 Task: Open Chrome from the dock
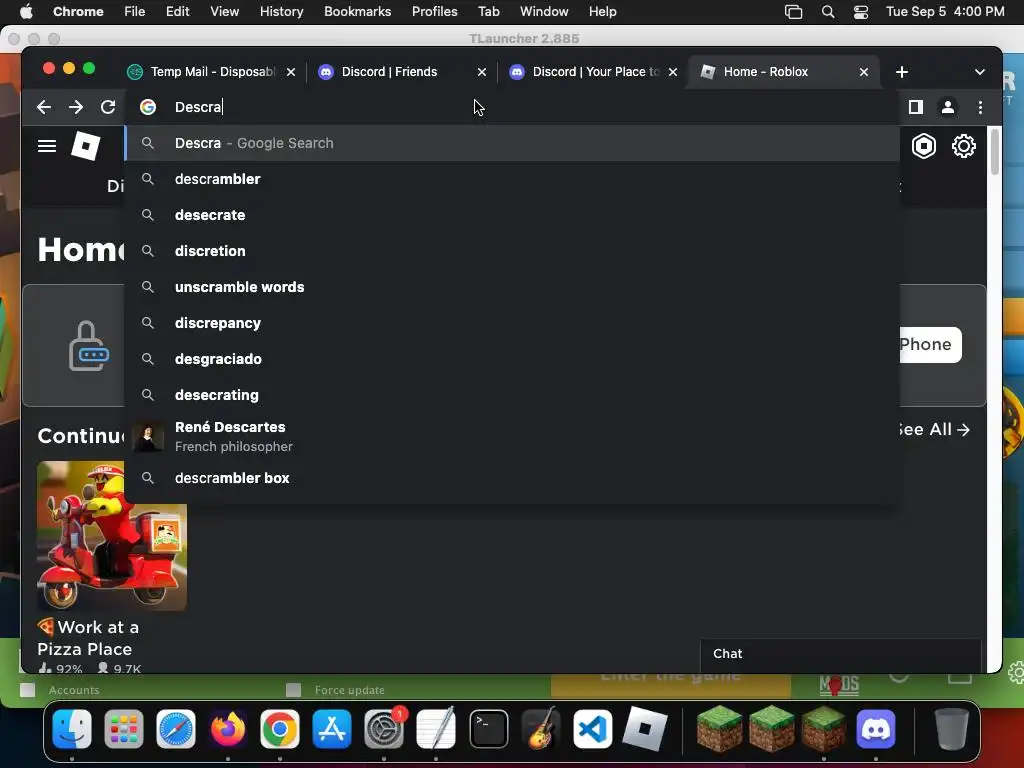280,729
